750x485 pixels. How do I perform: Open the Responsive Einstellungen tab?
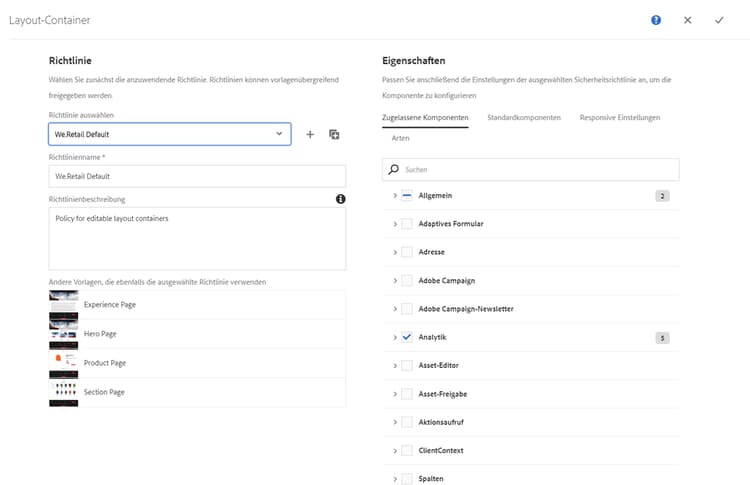pyautogui.click(x=619, y=118)
